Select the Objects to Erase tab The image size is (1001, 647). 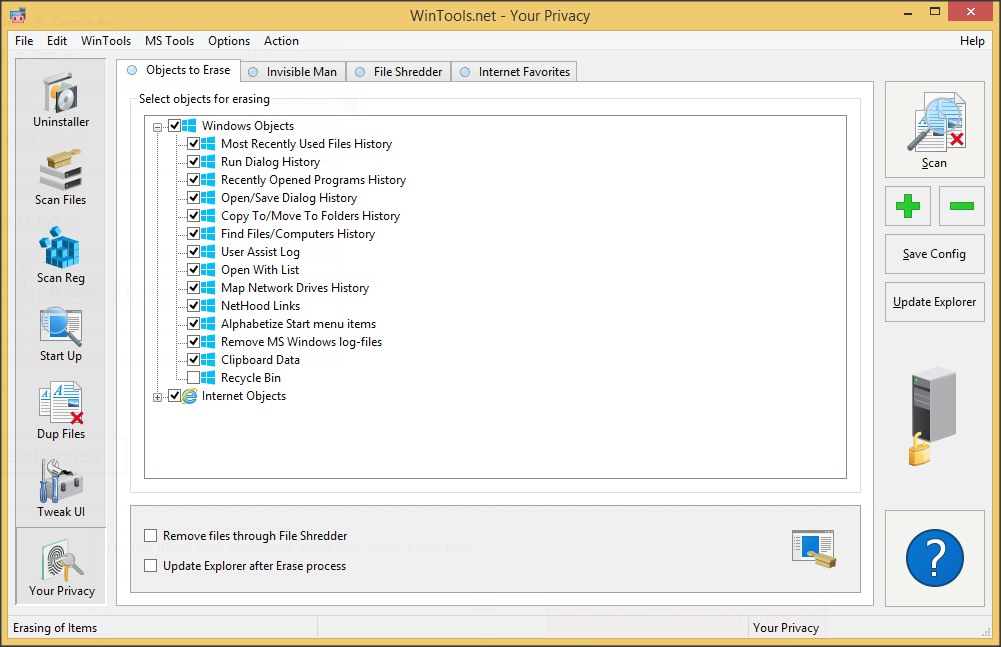pyautogui.click(x=179, y=70)
